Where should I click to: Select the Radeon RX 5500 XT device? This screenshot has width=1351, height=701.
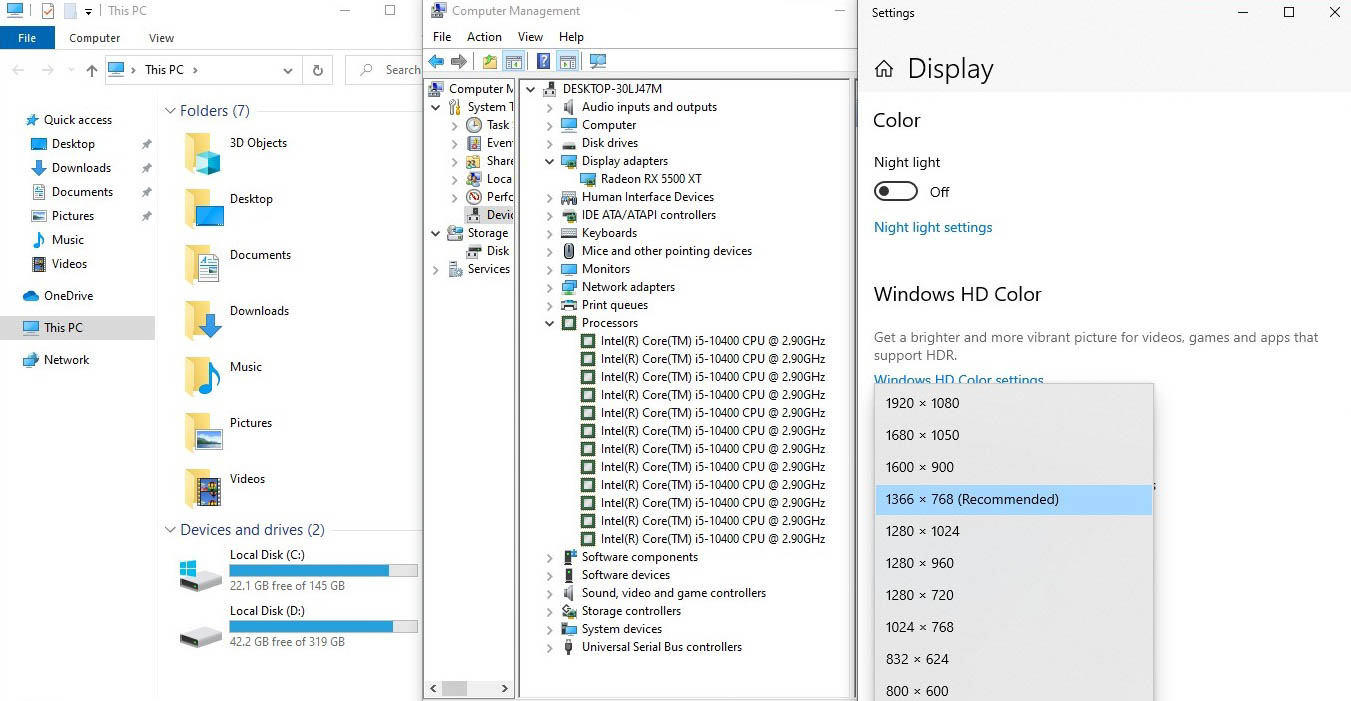650,179
